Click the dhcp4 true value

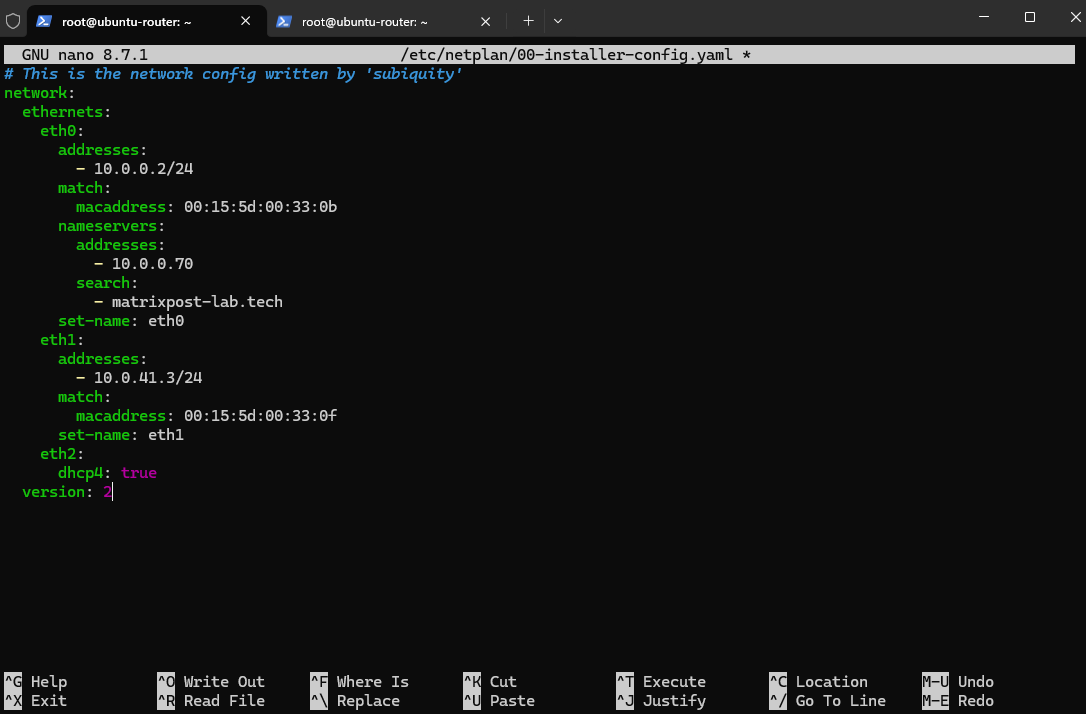139,472
